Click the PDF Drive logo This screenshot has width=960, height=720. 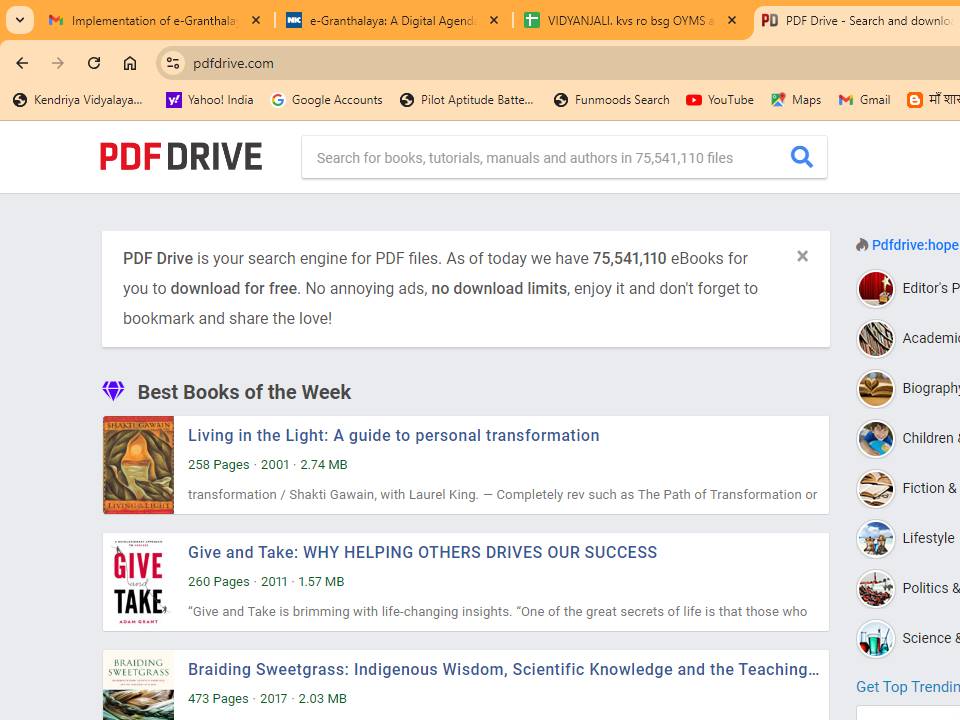click(x=181, y=157)
